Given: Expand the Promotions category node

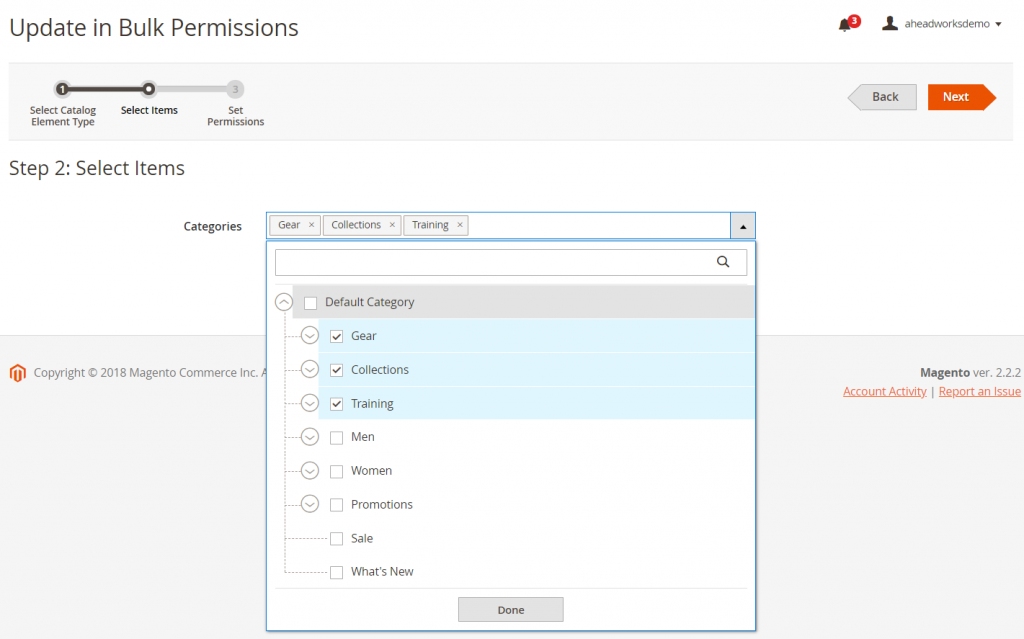Looking at the screenshot, I should tap(310, 505).
